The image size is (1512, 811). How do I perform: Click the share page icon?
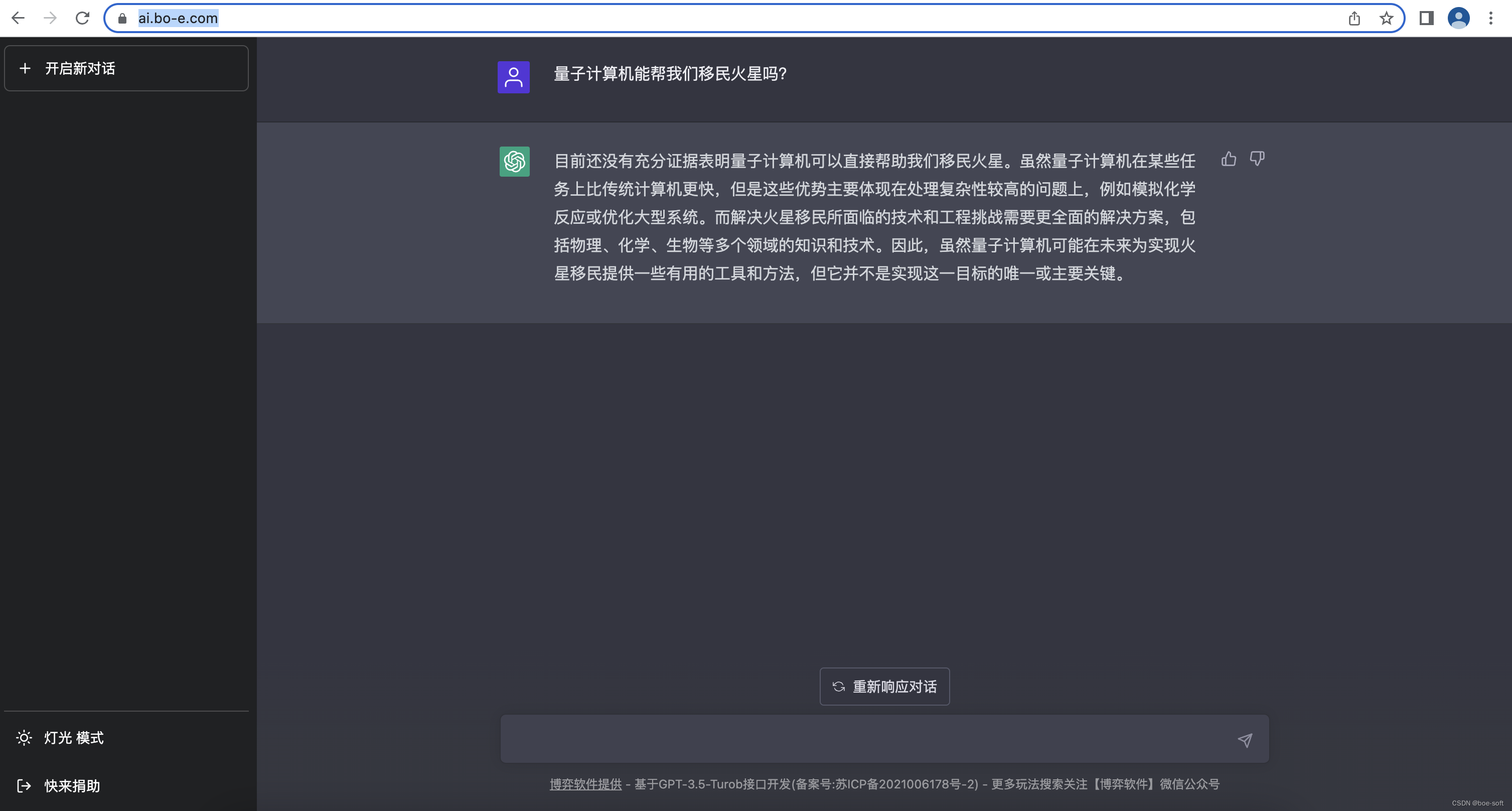(x=1354, y=18)
